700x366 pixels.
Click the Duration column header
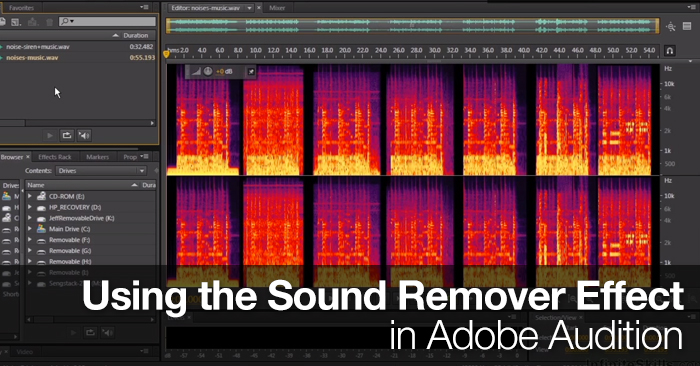(136, 35)
